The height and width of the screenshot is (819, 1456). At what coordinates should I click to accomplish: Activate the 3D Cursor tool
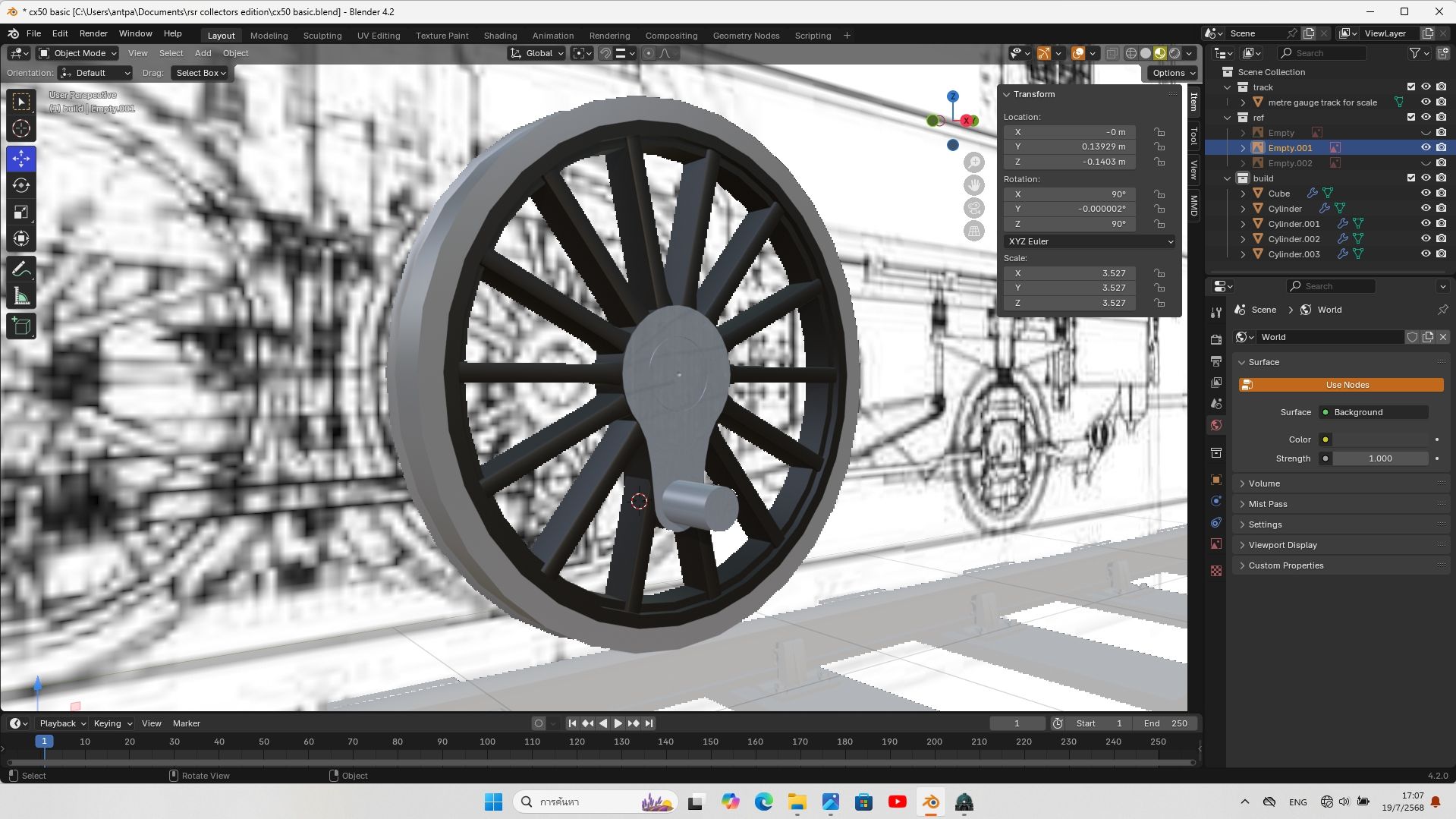tap(21, 128)
